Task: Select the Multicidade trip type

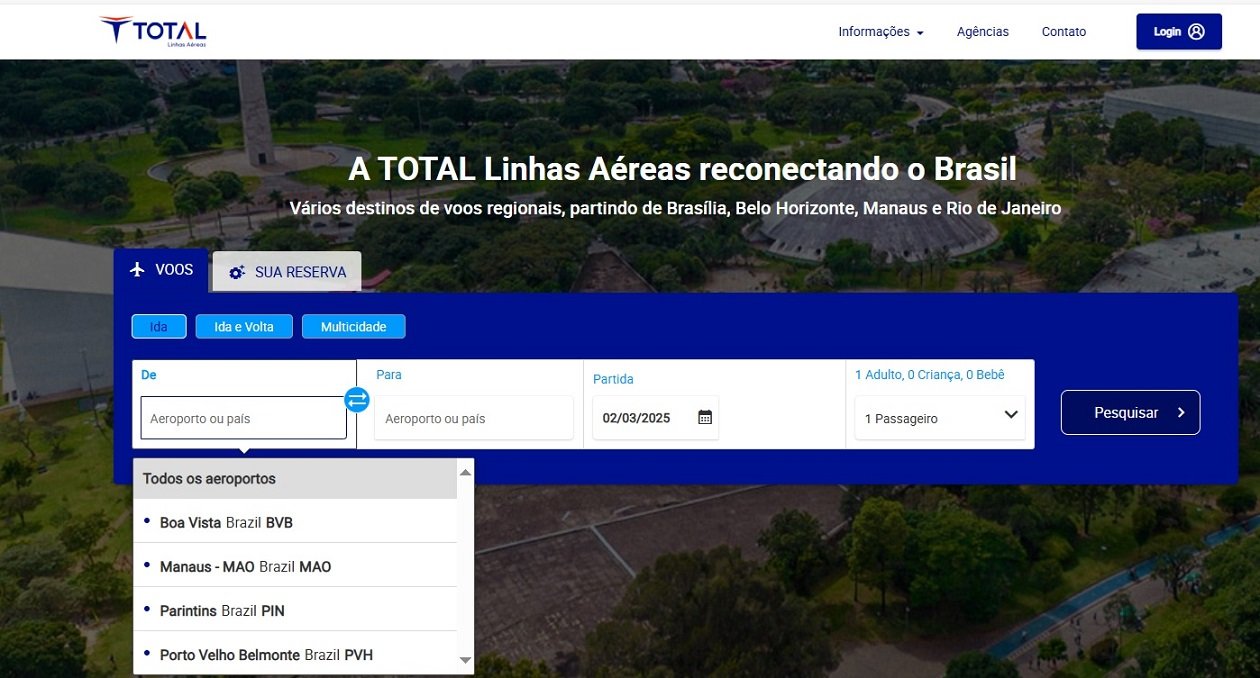Action: click(x=353, y=326)
